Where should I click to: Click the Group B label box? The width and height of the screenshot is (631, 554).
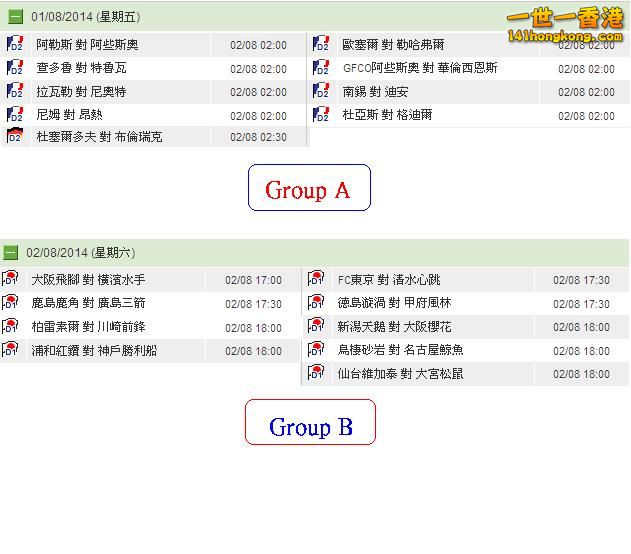(310, 427)
